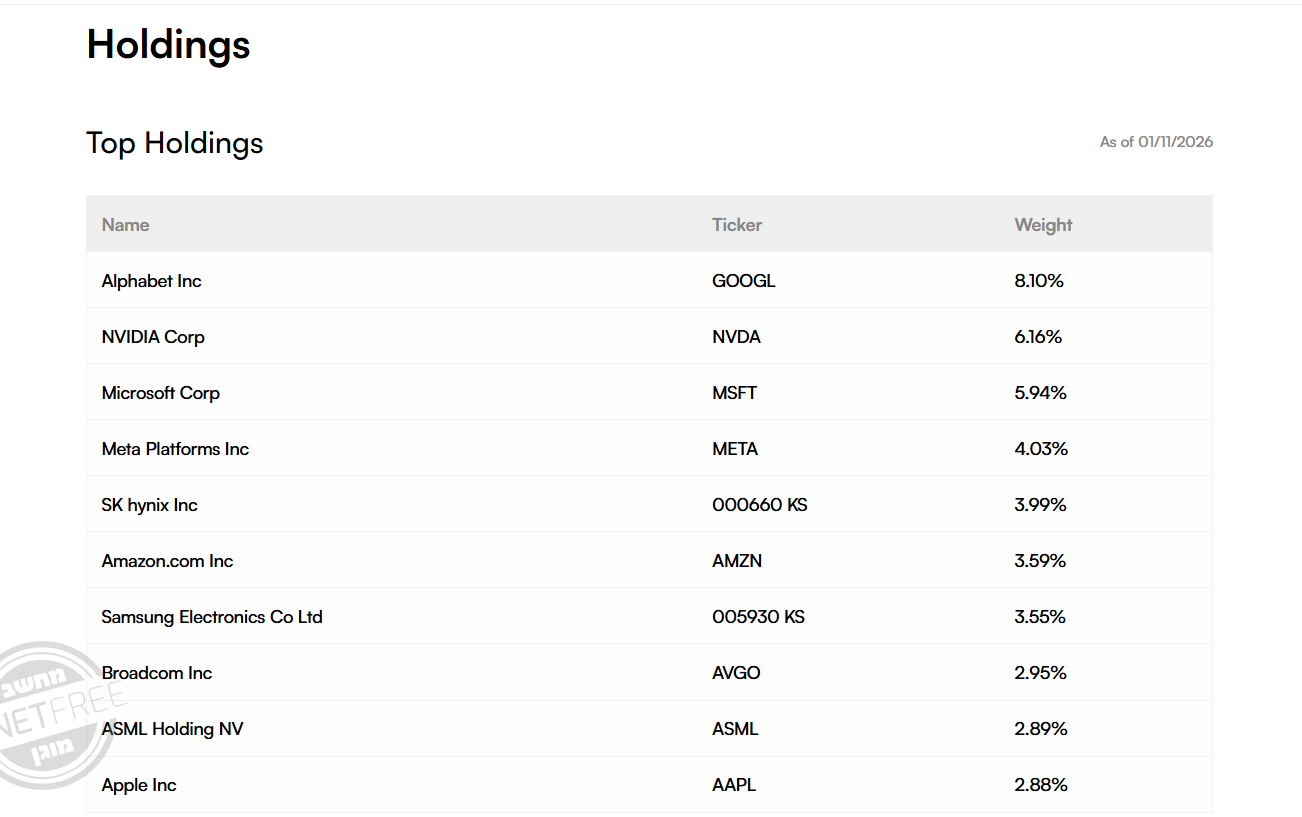The width and height of the screenshot is (1302, 817).
Task: Click the As of 01/11/2026 date label
Action: [x=1156, y=142]
